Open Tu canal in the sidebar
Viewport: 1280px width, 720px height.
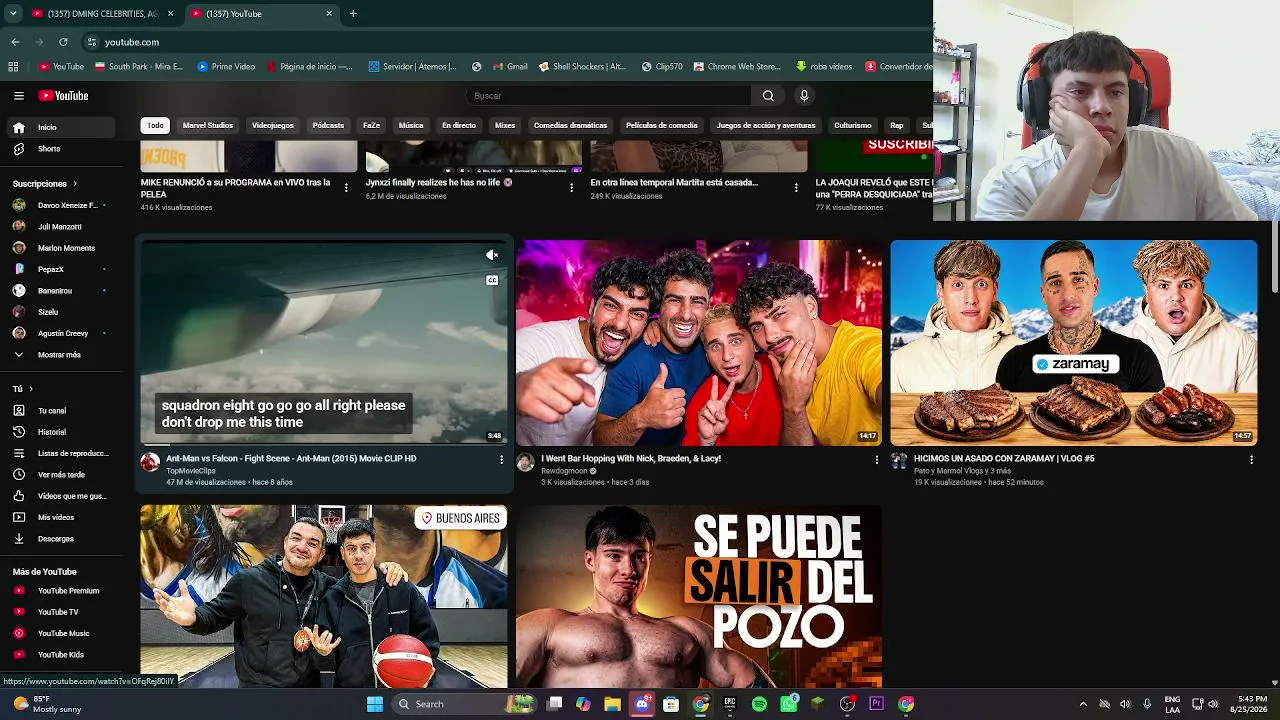pos(60,411)
